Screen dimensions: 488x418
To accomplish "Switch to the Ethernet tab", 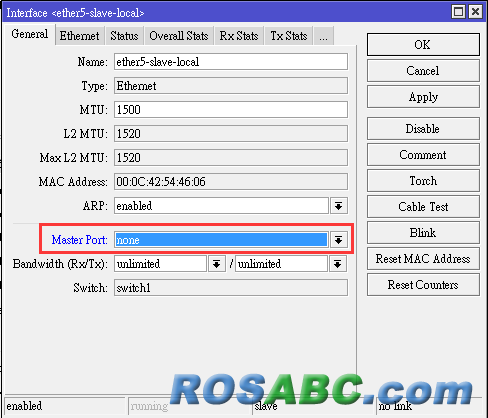I will tap(79, 36).
